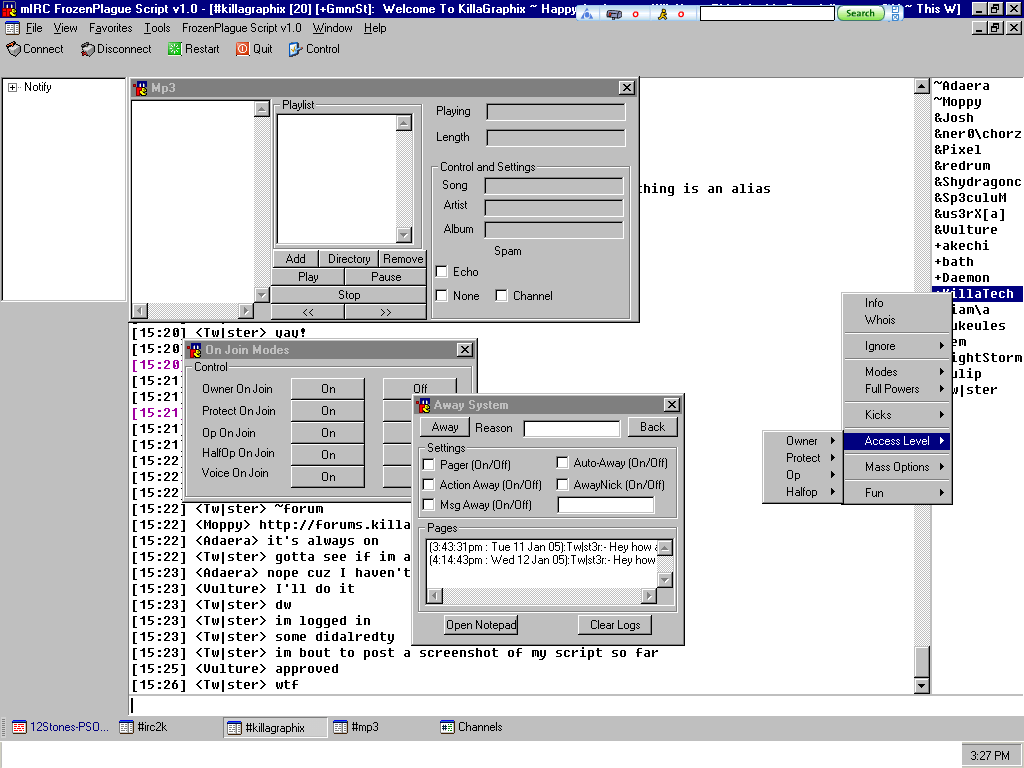Switch to the #killagraphix channel tab

coord(275,728)
